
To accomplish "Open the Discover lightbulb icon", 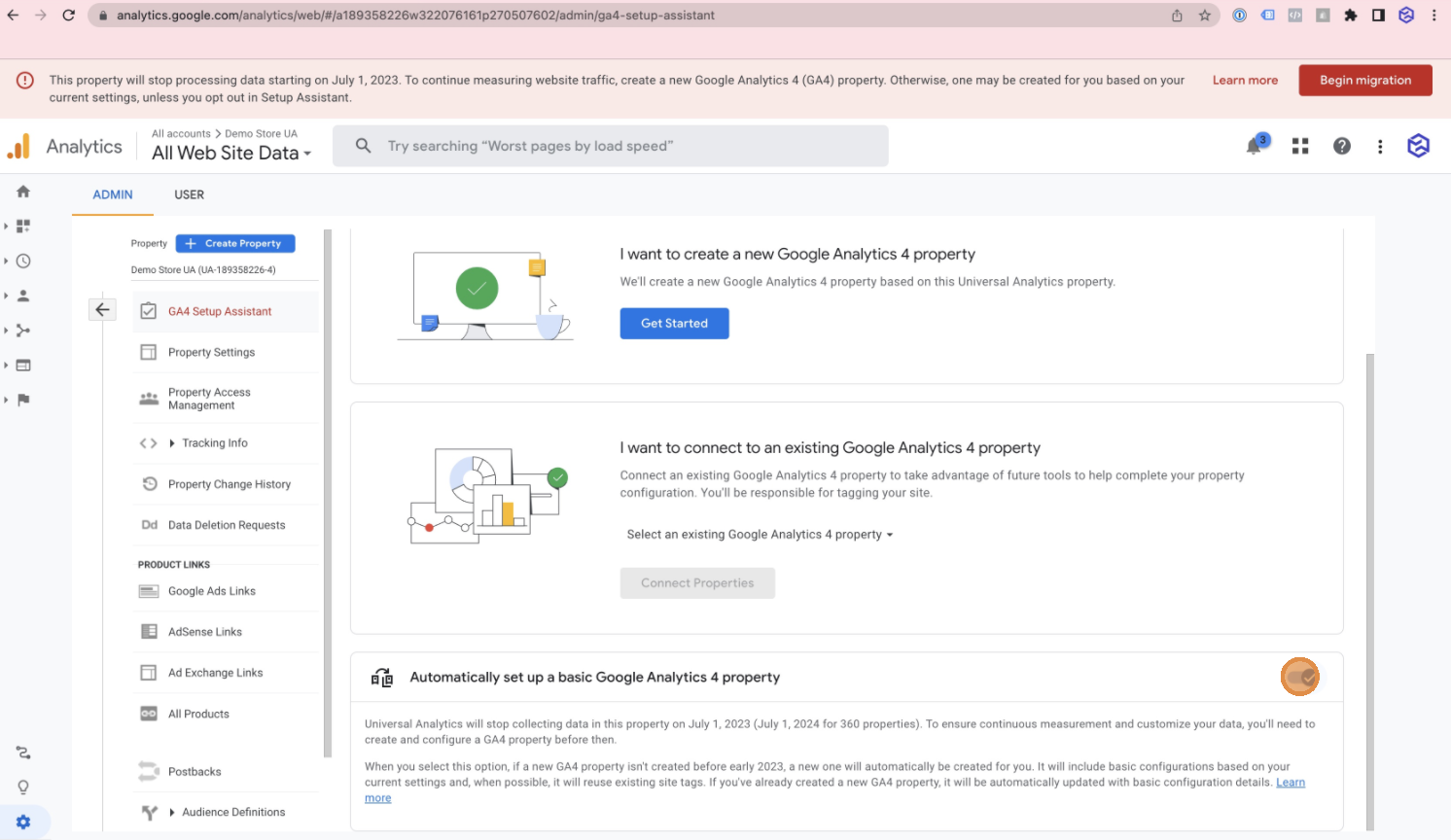I will (23, 787).
